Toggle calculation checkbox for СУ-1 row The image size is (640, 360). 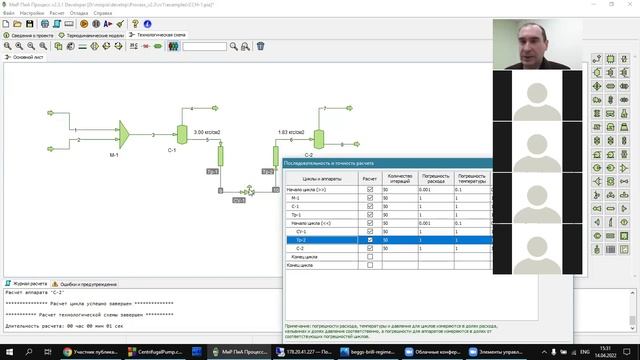point(370,231)
